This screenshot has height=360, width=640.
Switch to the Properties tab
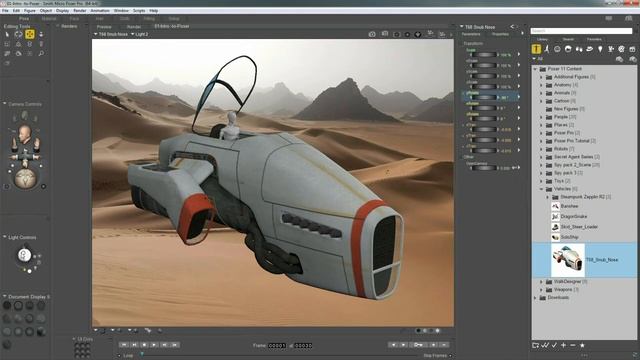(500, 34)
